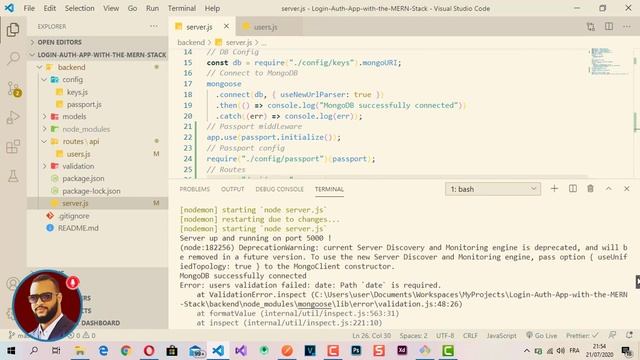
Task: Open the Terminal menu
Action: pyautogui.click(x=182, y=8)
